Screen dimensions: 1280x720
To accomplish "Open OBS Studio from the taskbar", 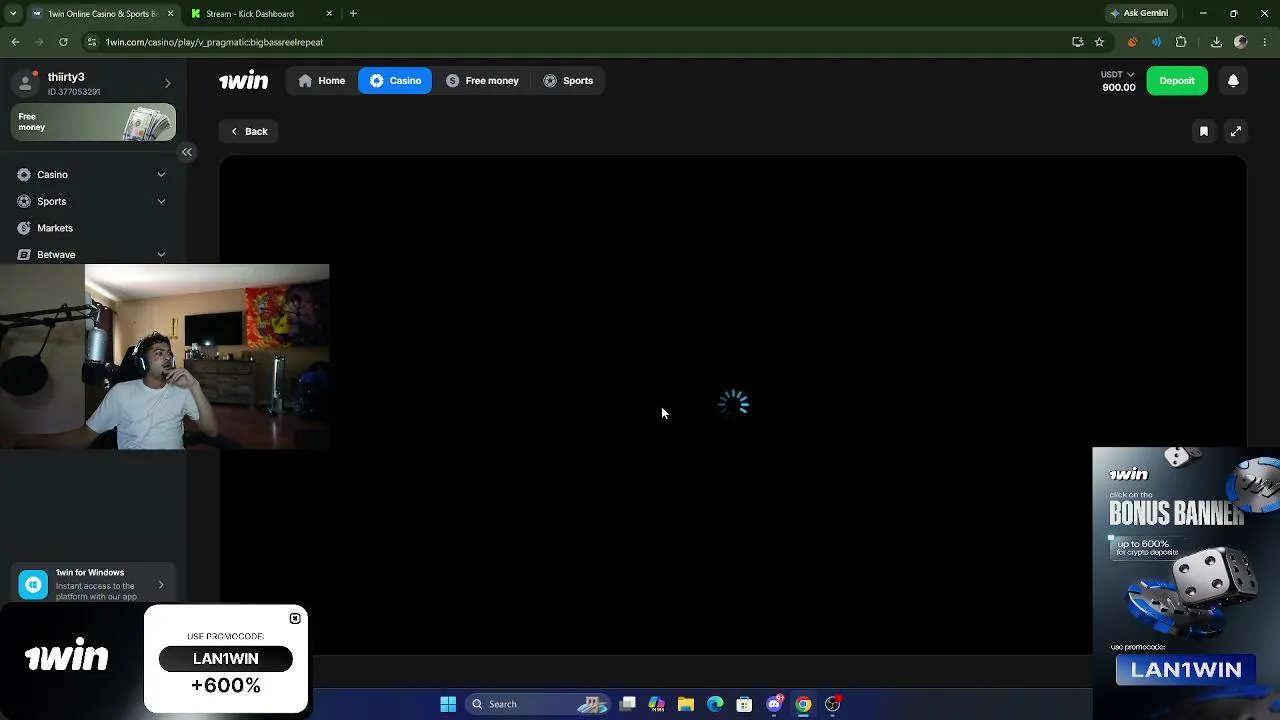I will [x=832, y=704].
